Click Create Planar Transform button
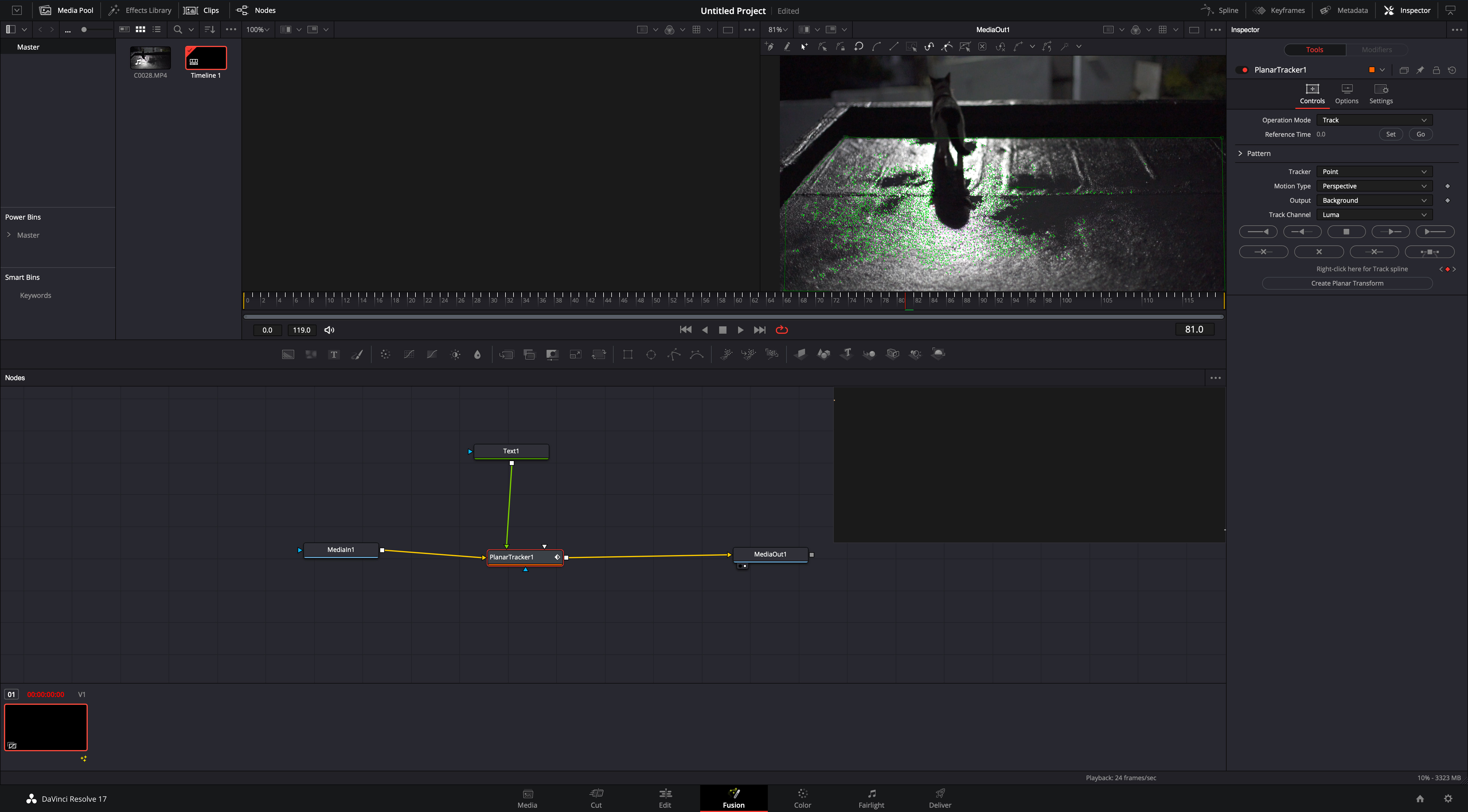 point(1347,283)
